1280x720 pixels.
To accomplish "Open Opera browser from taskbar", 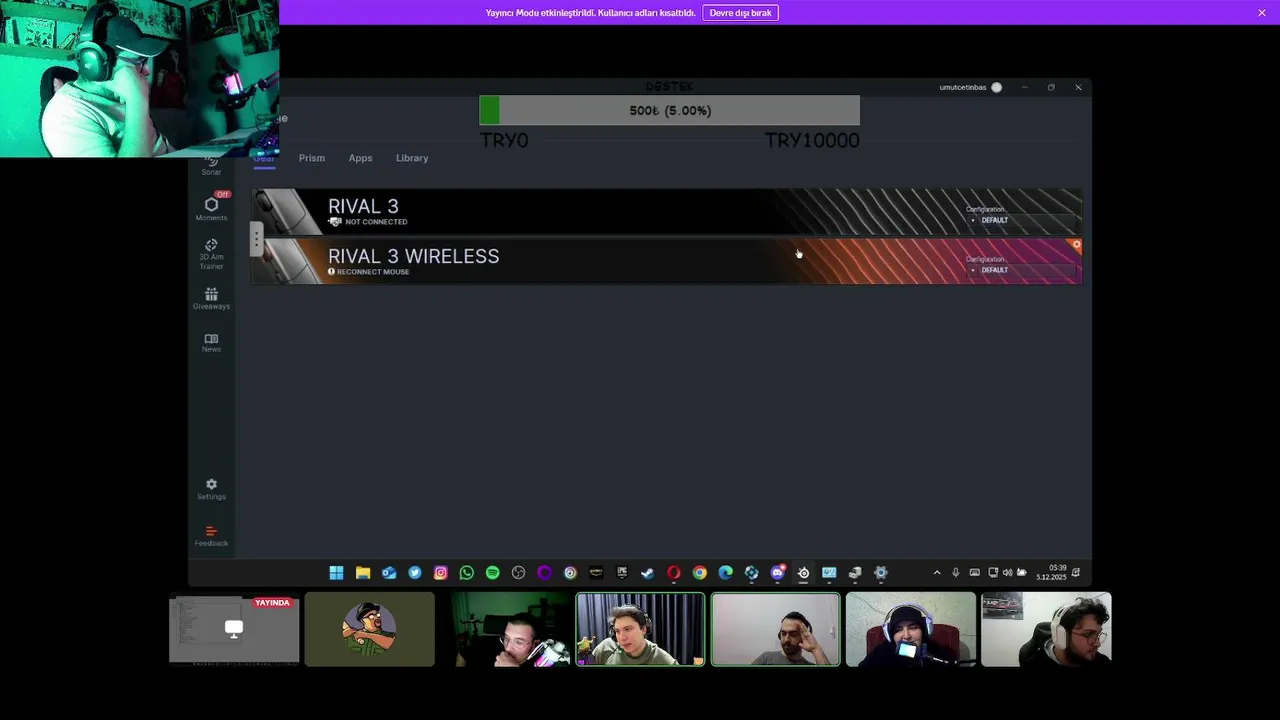I will (x=674, y=573).
